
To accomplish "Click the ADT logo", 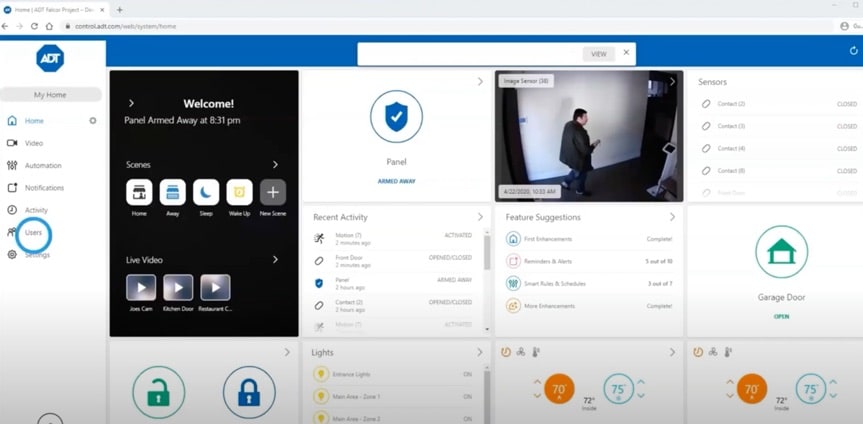I will click(50, 58).
